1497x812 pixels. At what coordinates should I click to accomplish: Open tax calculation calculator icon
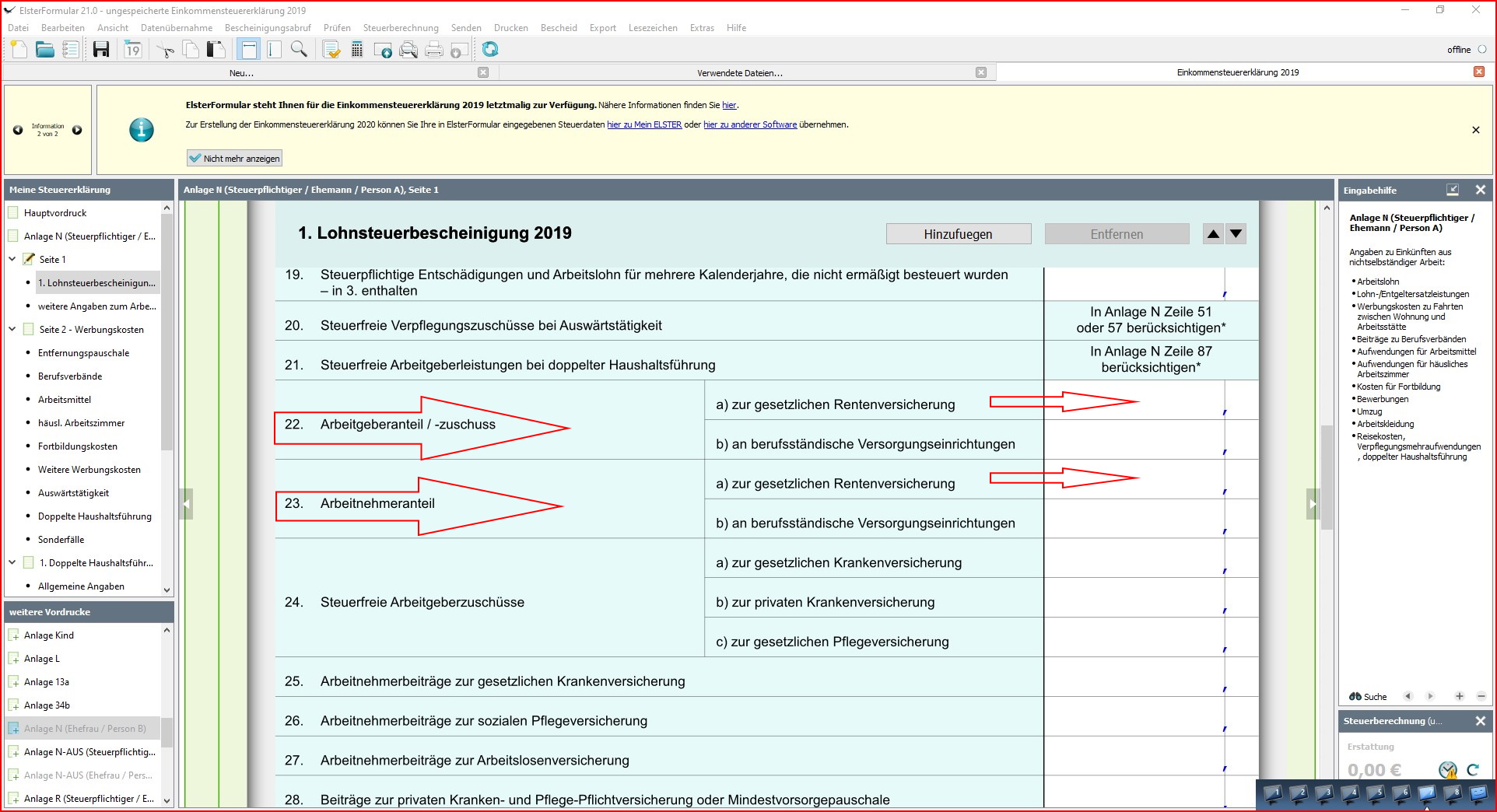click(357, 50)
